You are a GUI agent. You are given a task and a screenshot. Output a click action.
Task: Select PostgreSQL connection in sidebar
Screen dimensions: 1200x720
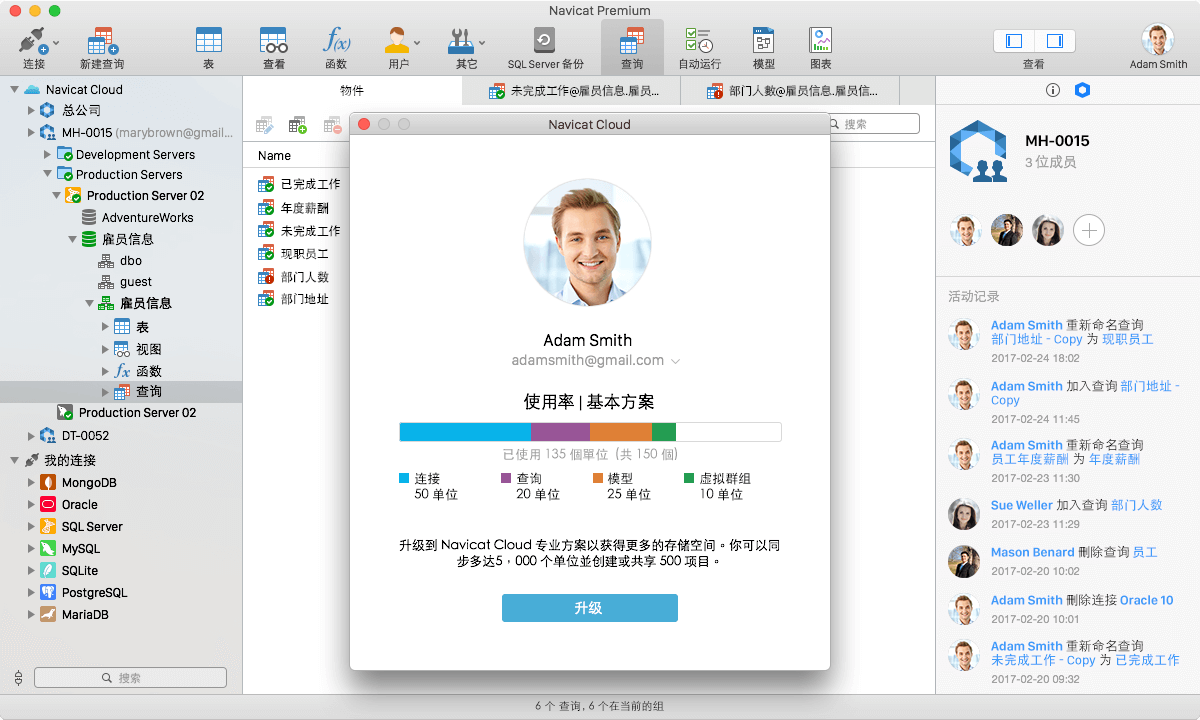[94, 593]
